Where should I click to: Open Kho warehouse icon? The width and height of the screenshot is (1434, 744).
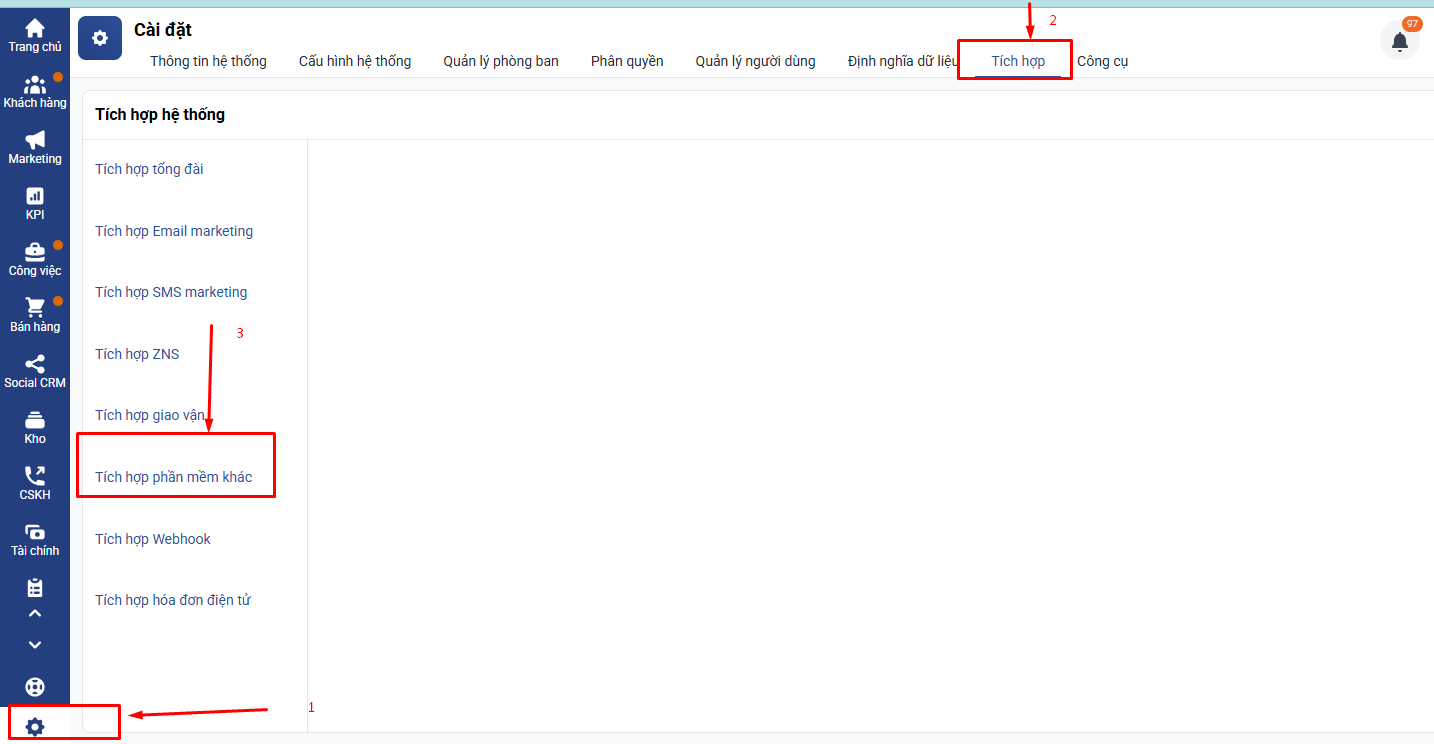click(x=35, y=419)
